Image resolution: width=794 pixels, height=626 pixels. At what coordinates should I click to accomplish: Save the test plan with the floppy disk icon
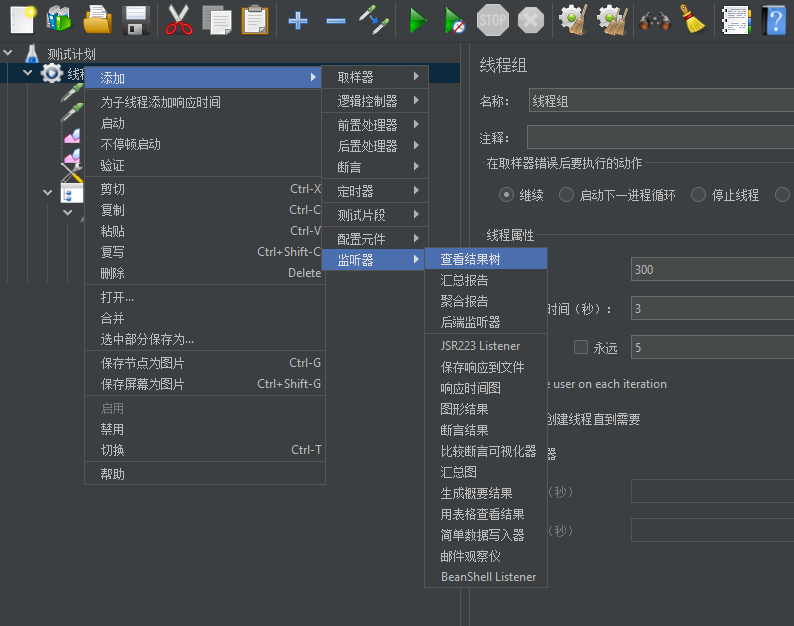(x=135, y=19)
